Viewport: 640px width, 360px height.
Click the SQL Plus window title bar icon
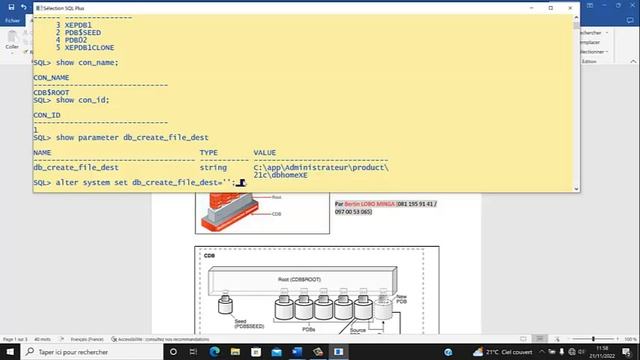[38, 8]
